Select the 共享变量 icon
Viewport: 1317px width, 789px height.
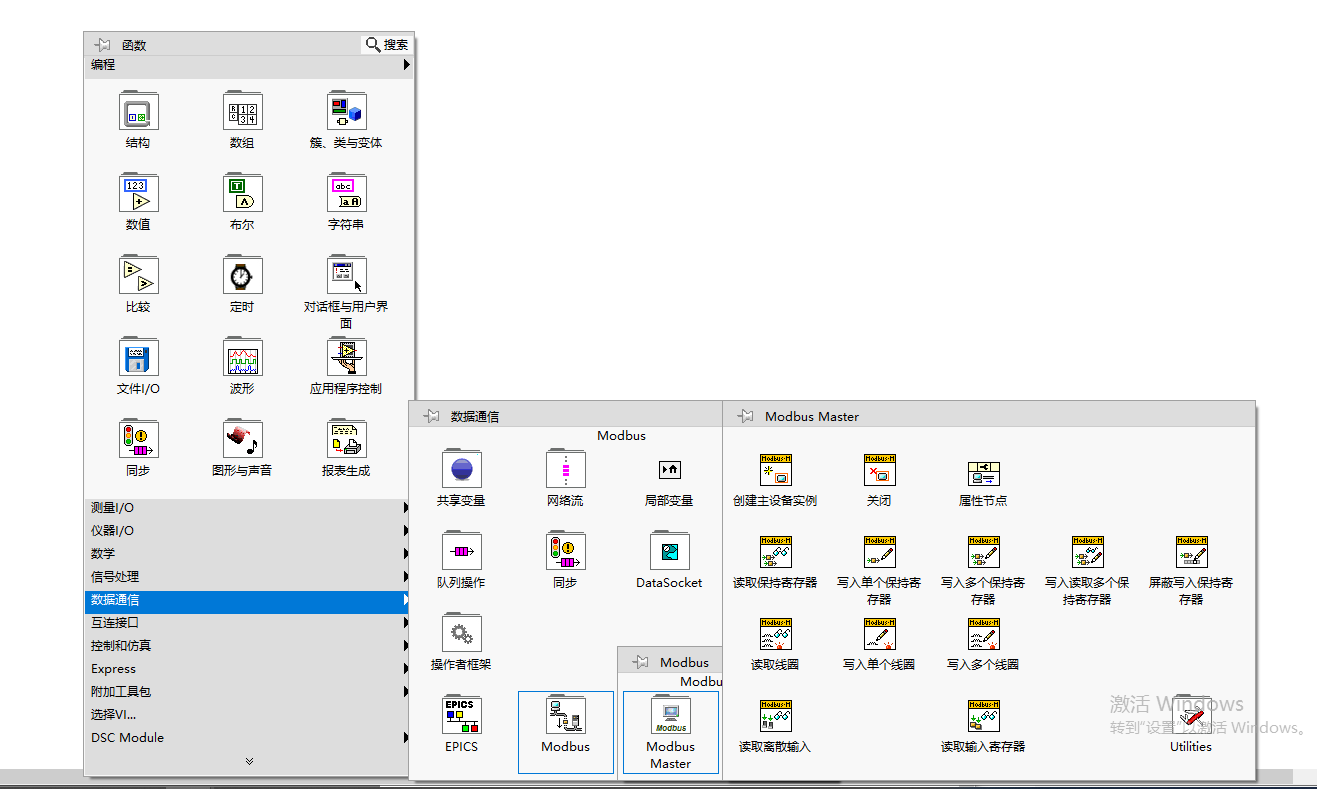pyautogui.click(x=461, y=469)
